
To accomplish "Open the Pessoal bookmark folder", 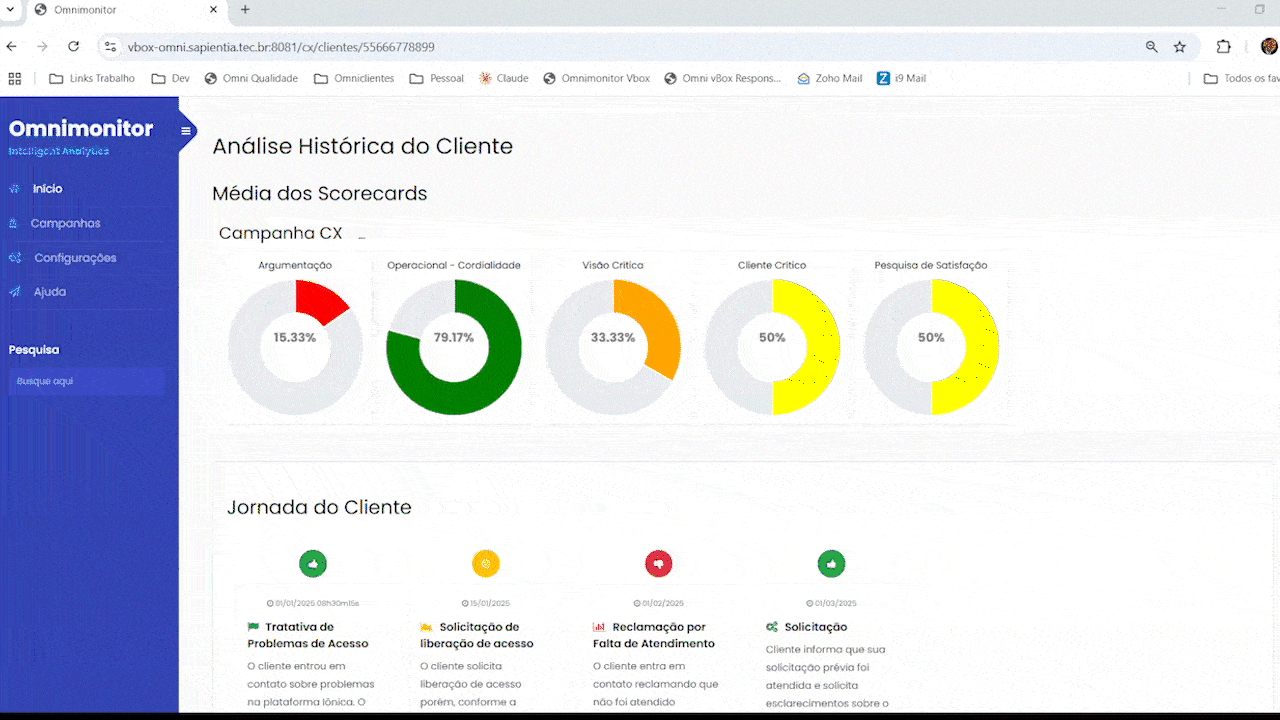I will [437, 78].
